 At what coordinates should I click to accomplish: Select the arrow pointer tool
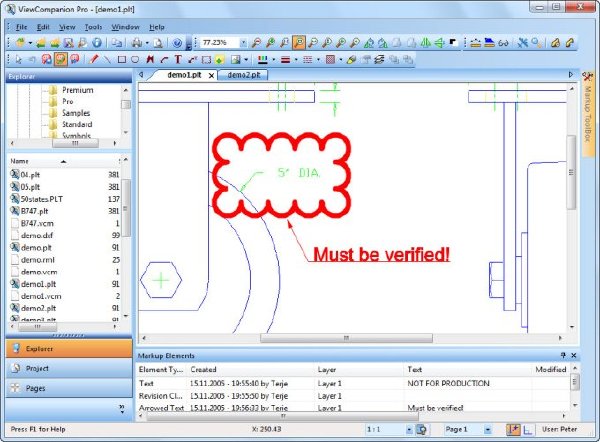pyautogui.click(x=18, y=59)
